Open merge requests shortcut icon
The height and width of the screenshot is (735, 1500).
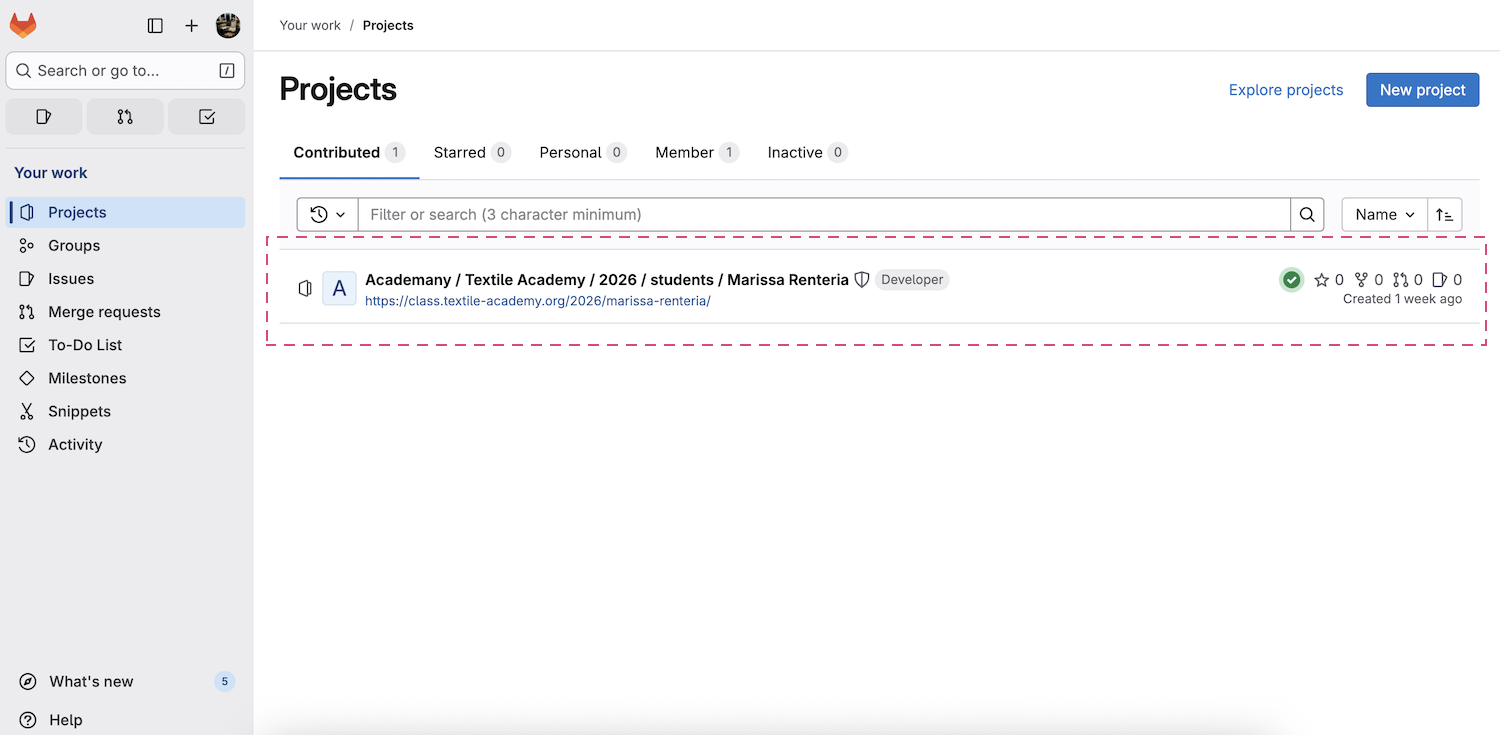(125, 117)
